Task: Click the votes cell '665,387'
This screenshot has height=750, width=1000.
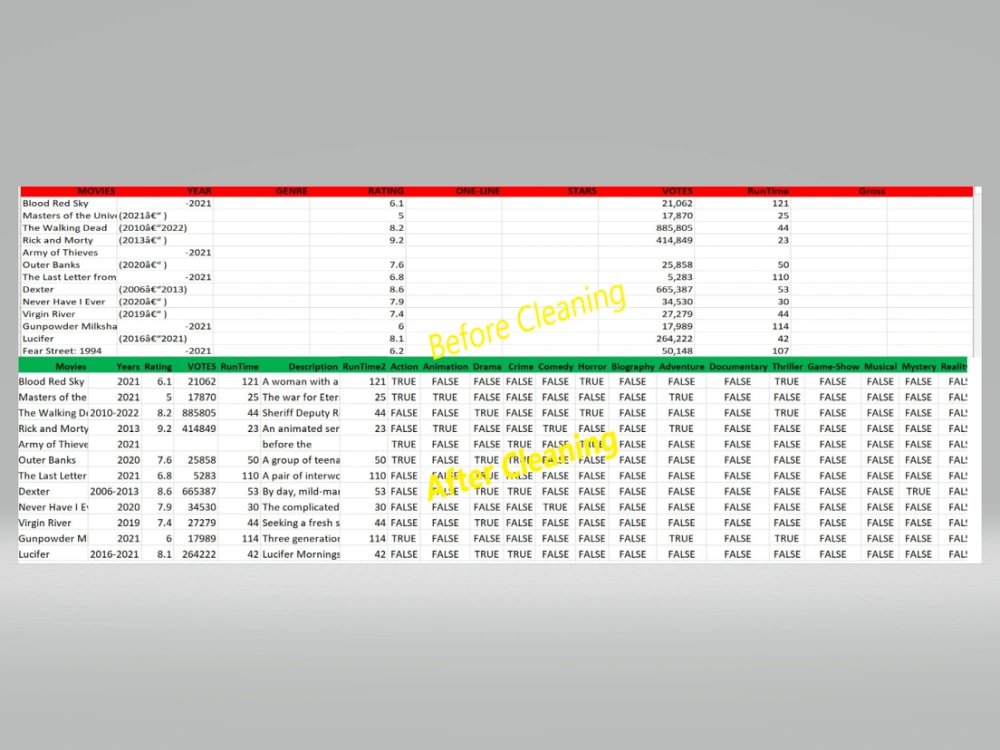Action: [x=674, y=289]
